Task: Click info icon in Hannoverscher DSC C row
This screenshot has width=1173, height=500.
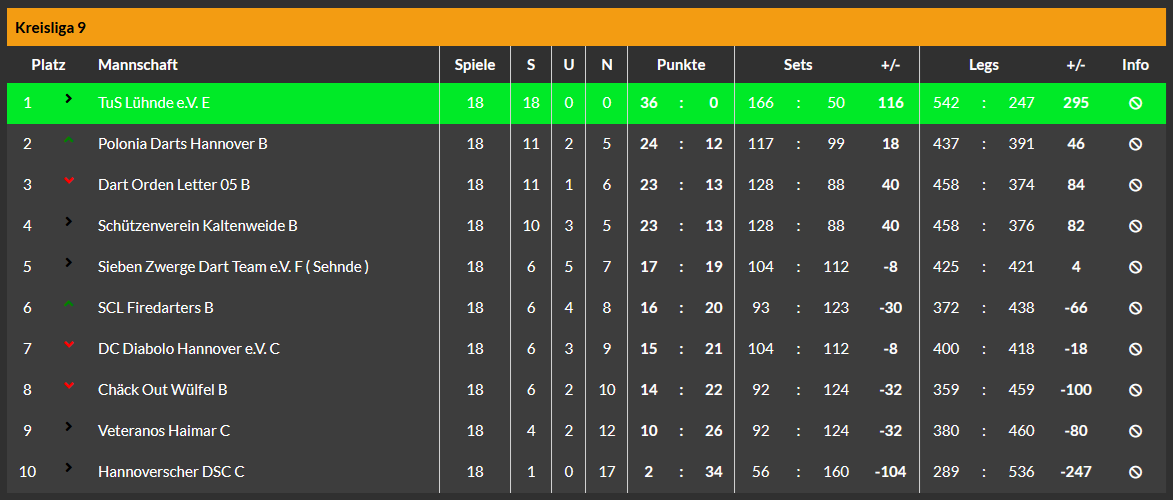Action: [x=1135, y=472]
